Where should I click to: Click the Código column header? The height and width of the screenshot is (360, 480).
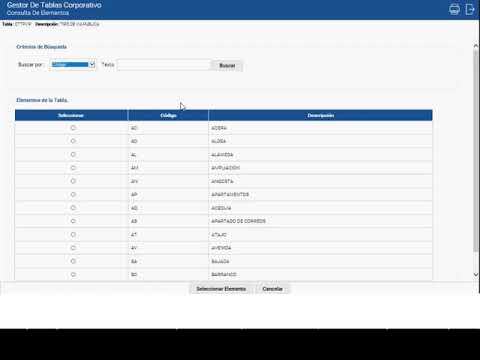point(168,115)
